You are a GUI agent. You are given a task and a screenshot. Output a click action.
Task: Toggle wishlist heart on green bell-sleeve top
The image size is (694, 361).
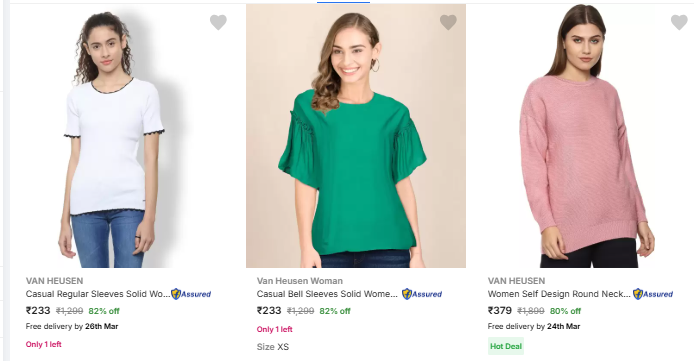(x=448, y=22)
